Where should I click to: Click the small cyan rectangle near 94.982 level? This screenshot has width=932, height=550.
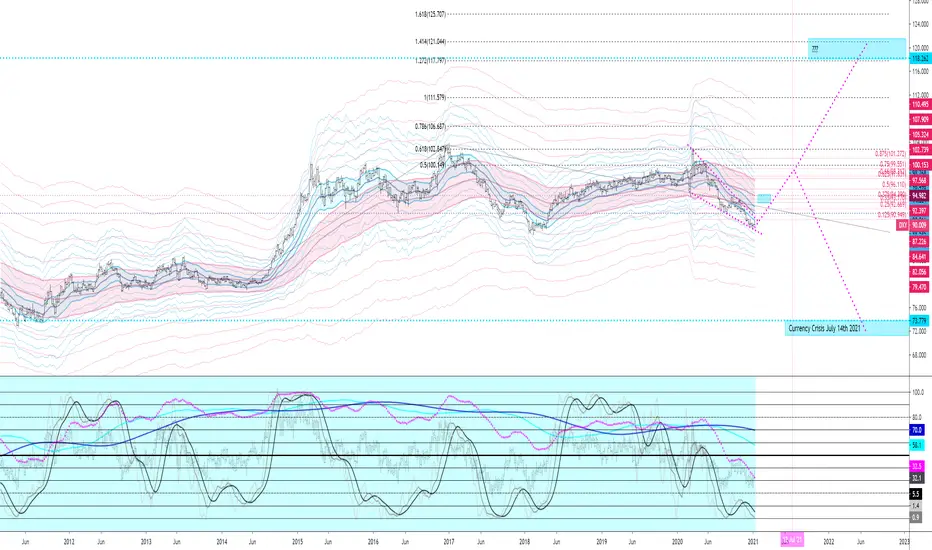pos(764,199)
